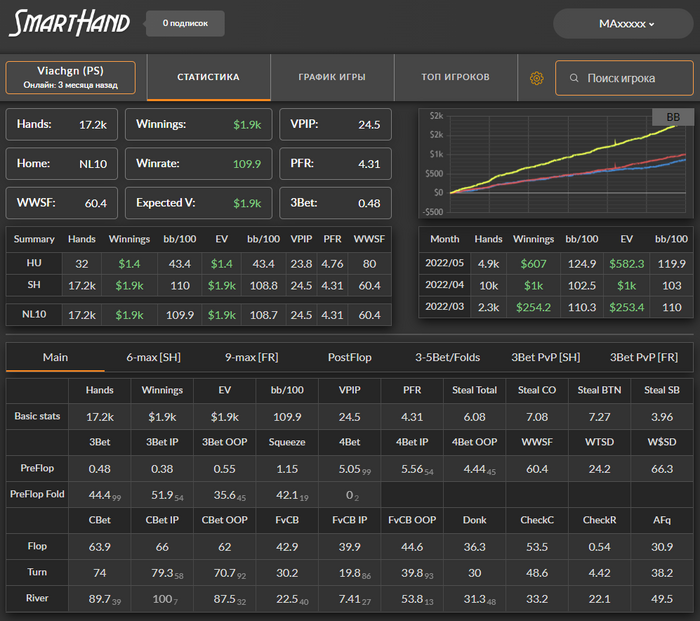Click the Turn CBet value 74
This screenshot has height=621, width=700.
100,573
